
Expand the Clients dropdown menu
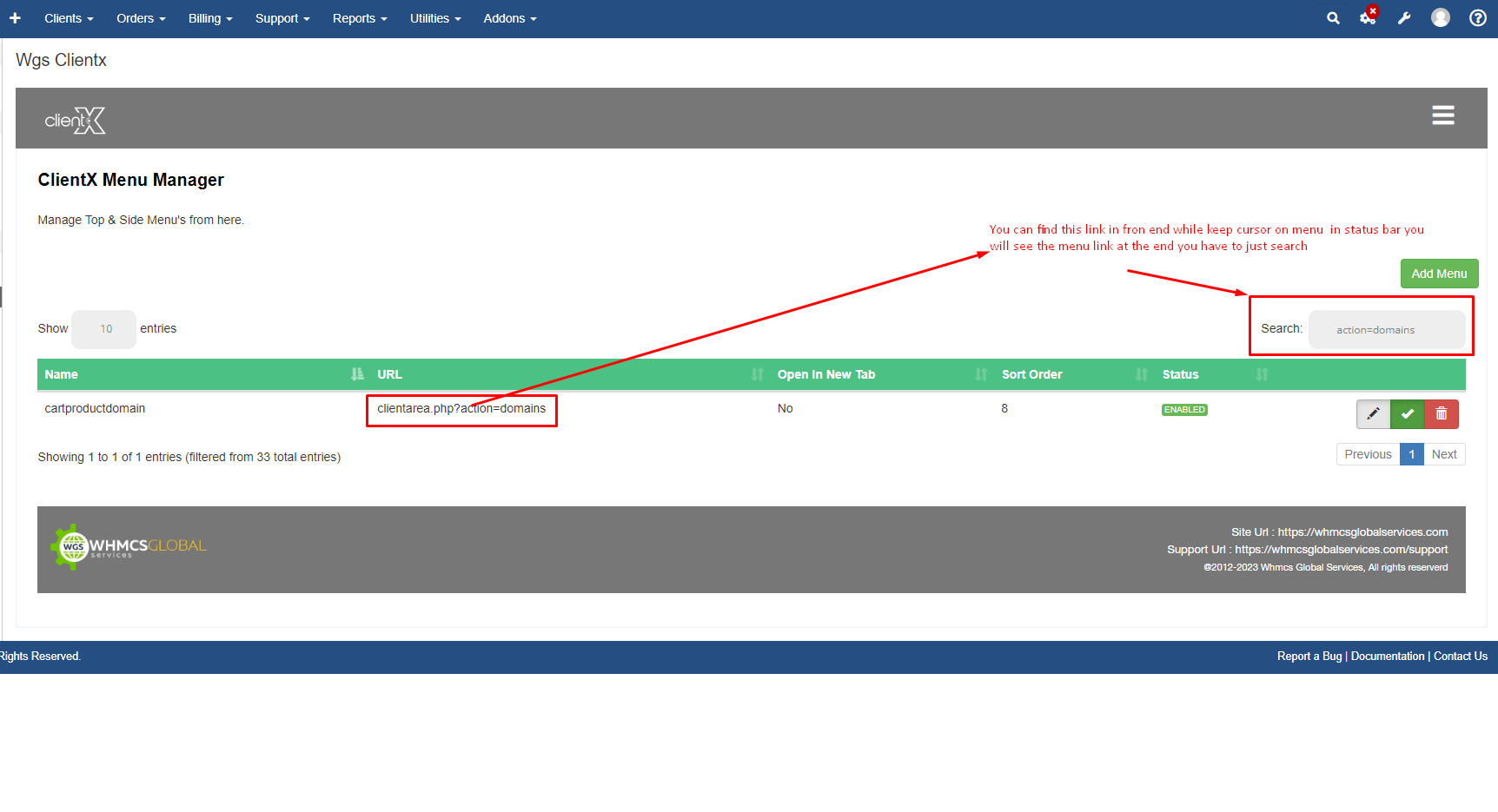[69, 18]
